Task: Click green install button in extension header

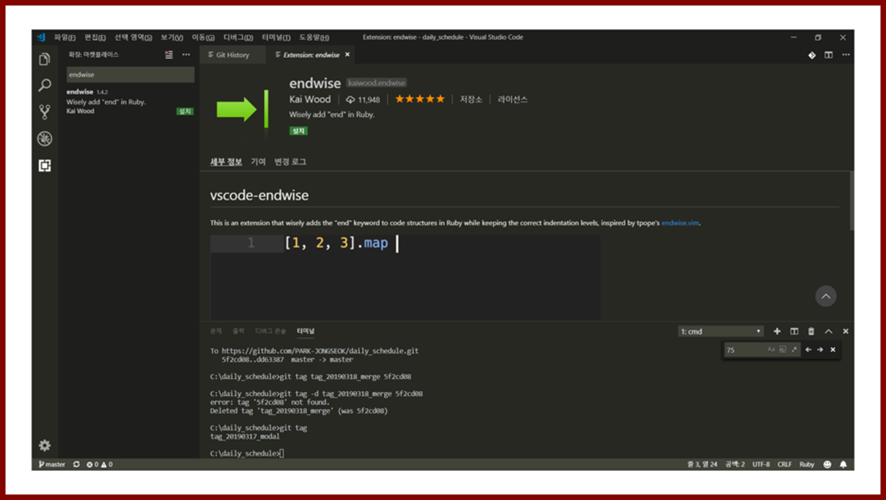Action: coord(298,131)
